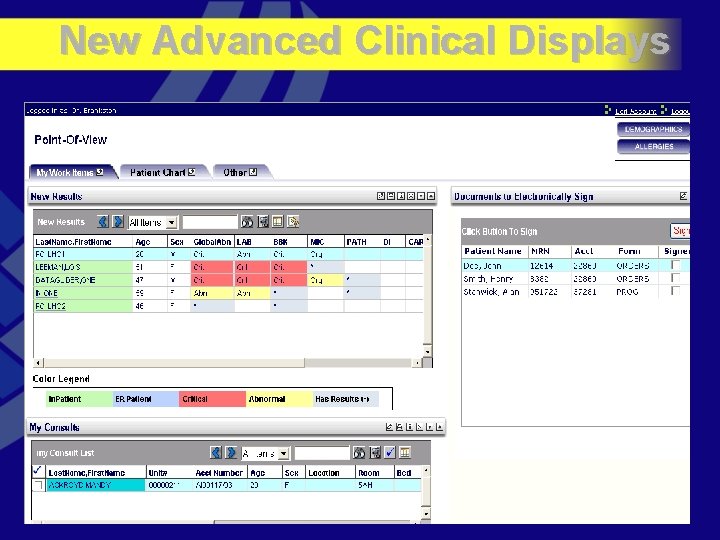
Task: Click first panel icon in My Consults header
Action: [x=389, y=427]
